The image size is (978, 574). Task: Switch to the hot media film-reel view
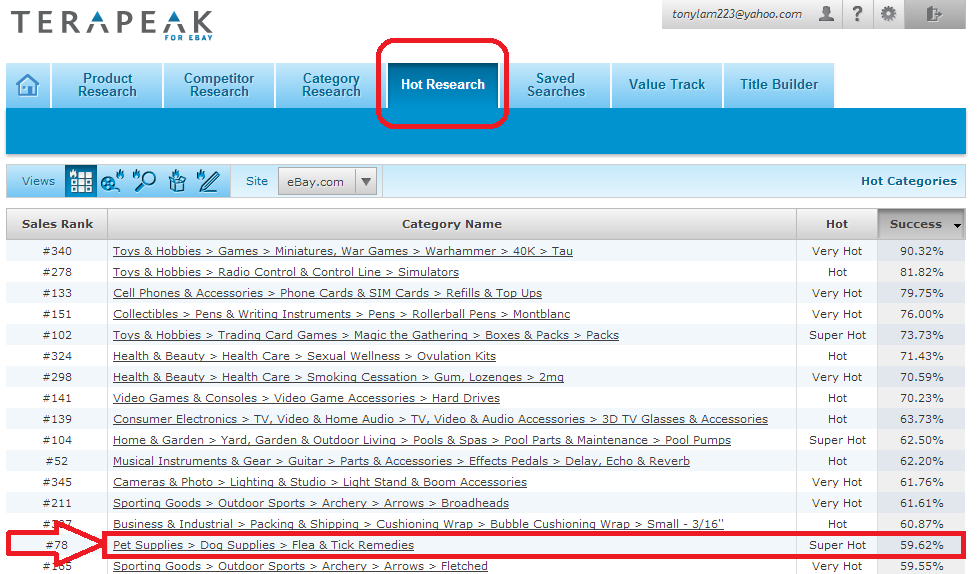pos(112,181)
